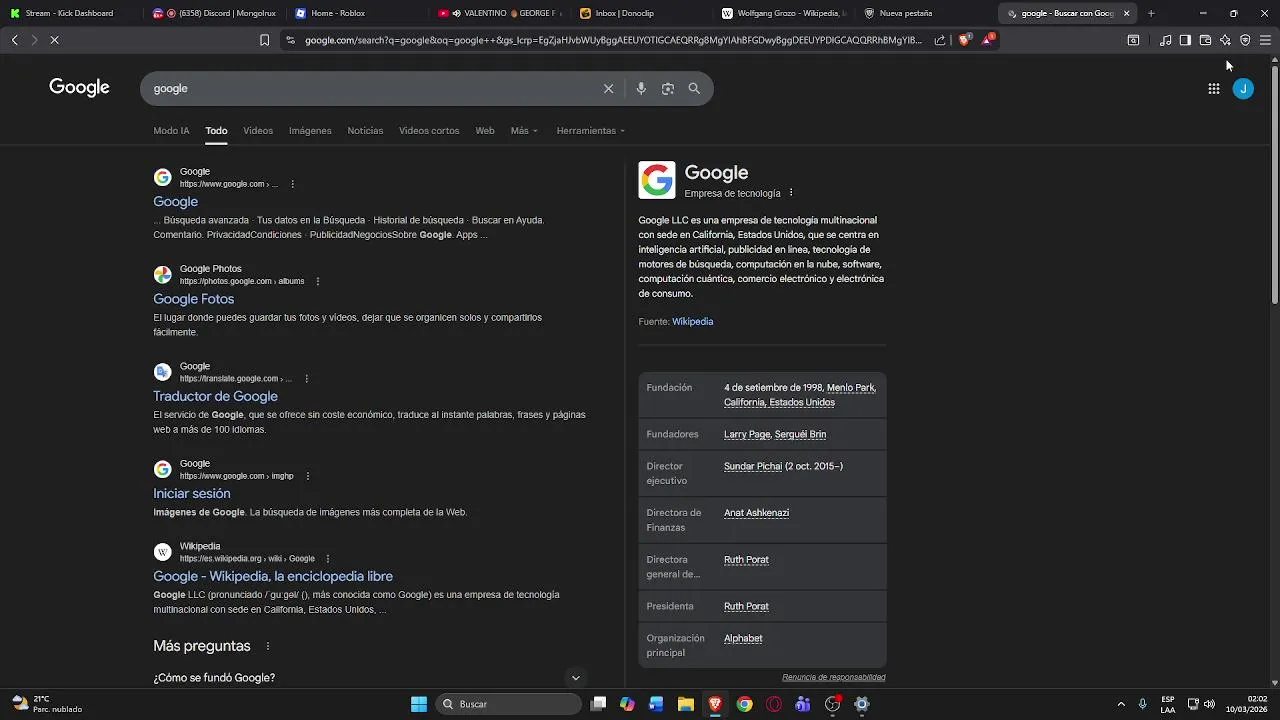Open the Windows Start menu
Viewport: 1280px width, 720px height.
tap(419, 704)
